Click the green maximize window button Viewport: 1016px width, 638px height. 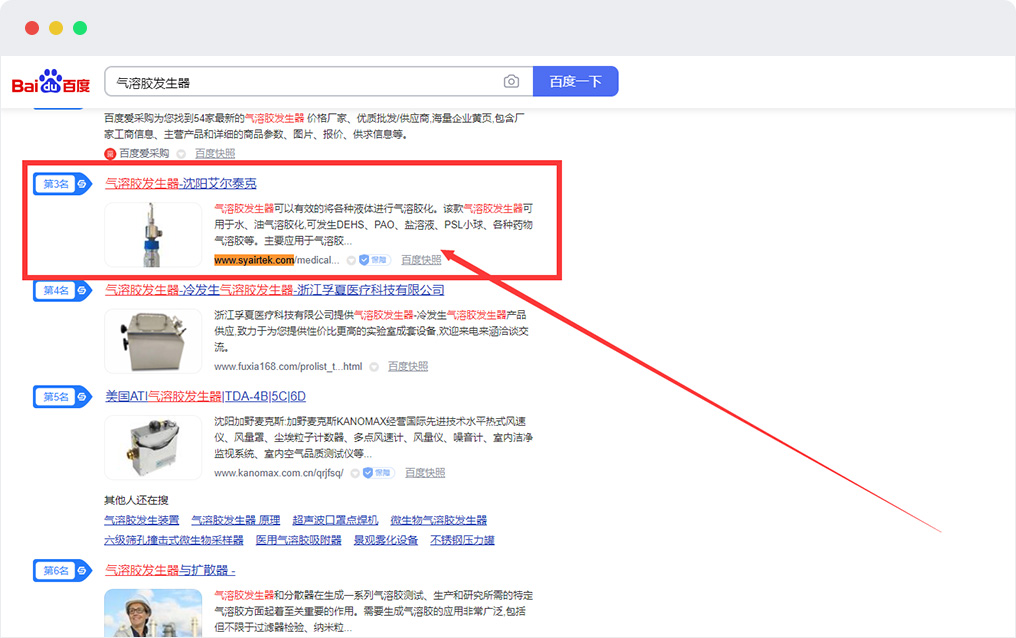80,28
